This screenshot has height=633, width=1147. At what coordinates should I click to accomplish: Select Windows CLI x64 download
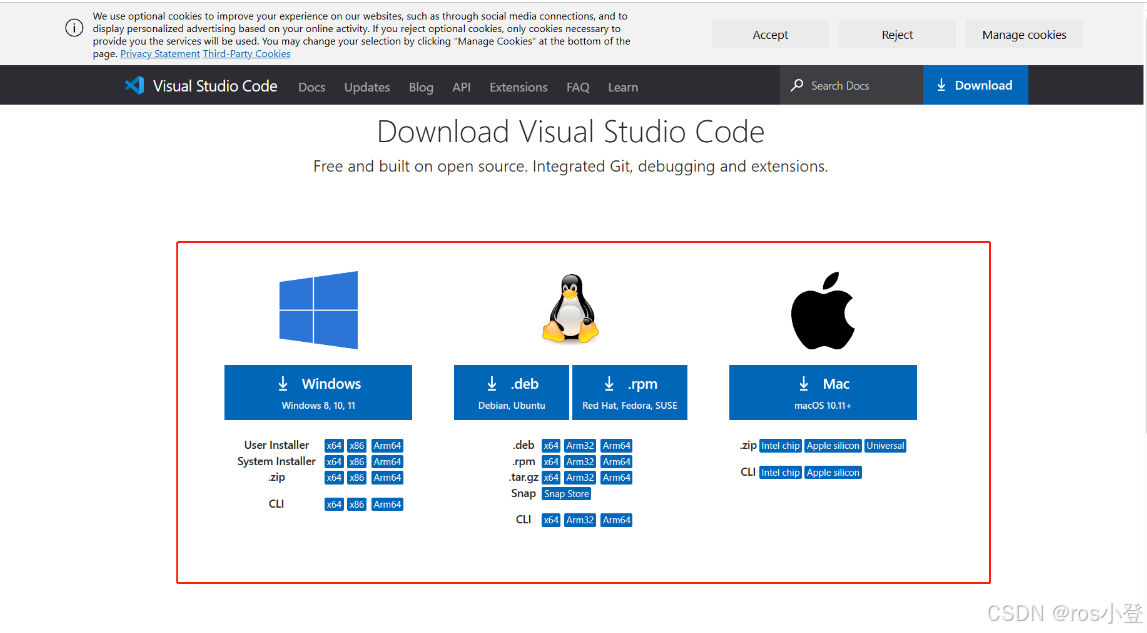(334, 504)
